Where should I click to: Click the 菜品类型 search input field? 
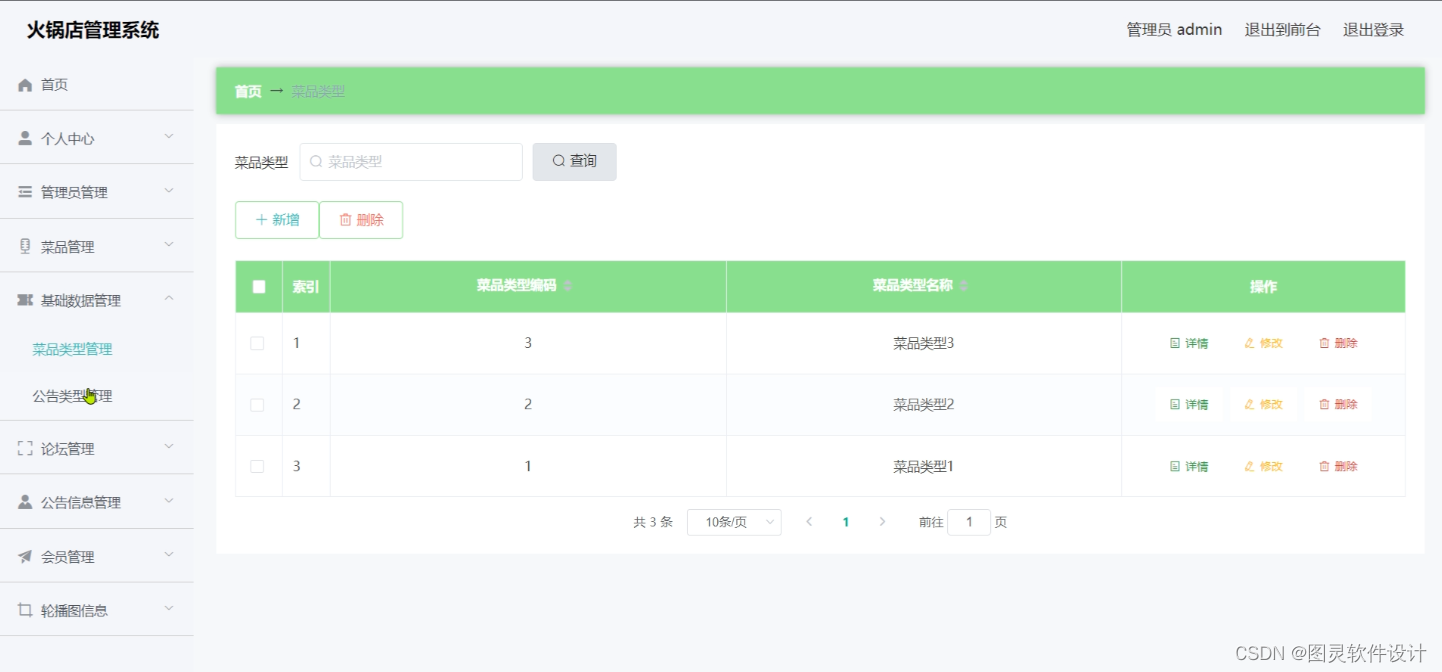click(x=410, y=161)
